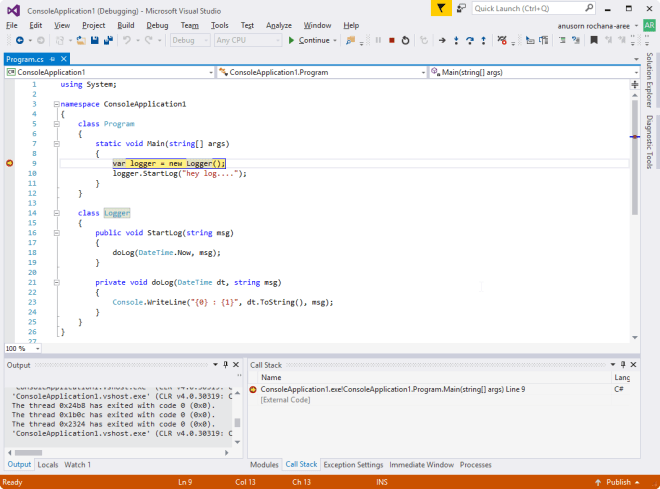Collapse the Main method code block

coord(56,143)
